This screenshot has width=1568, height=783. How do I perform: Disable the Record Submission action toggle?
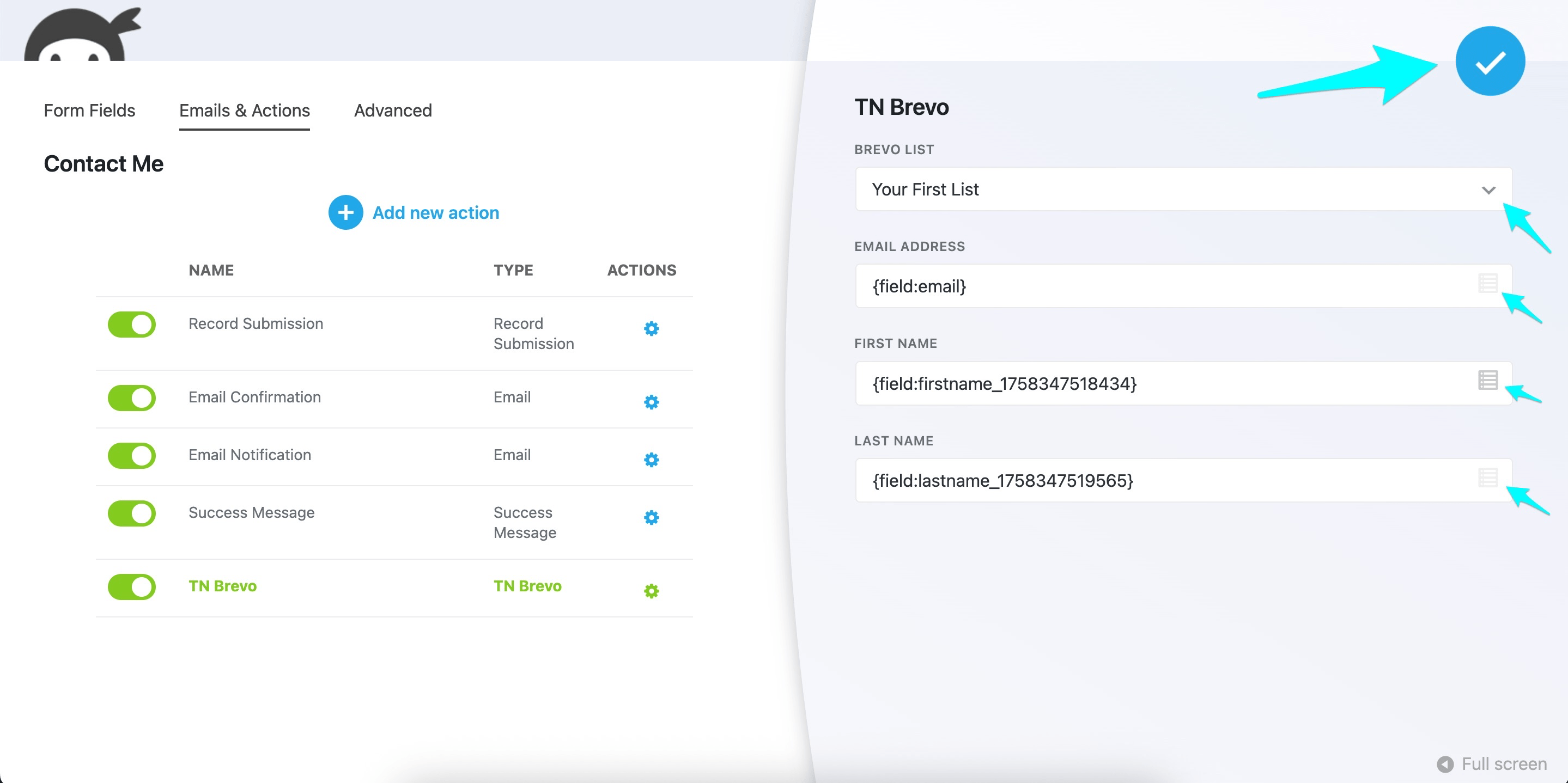click(x=132, y=325)
